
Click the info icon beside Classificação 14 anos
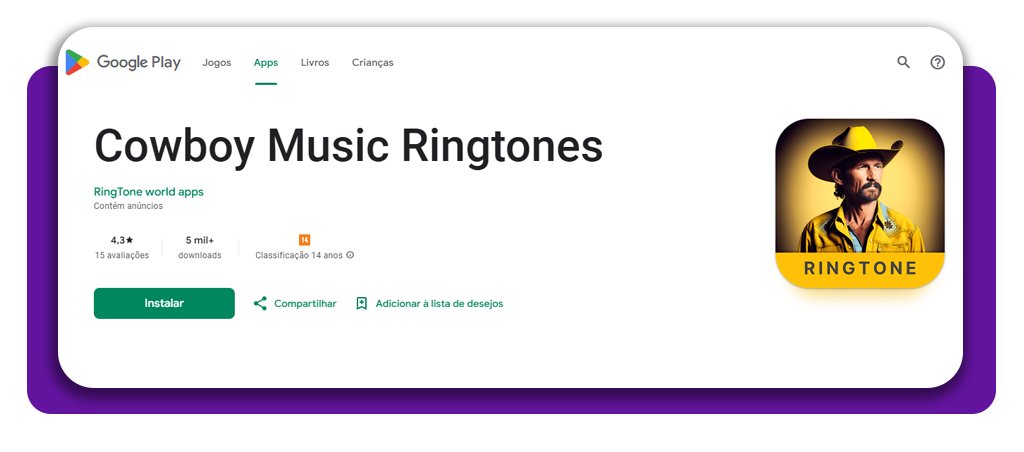coord(350,255)
